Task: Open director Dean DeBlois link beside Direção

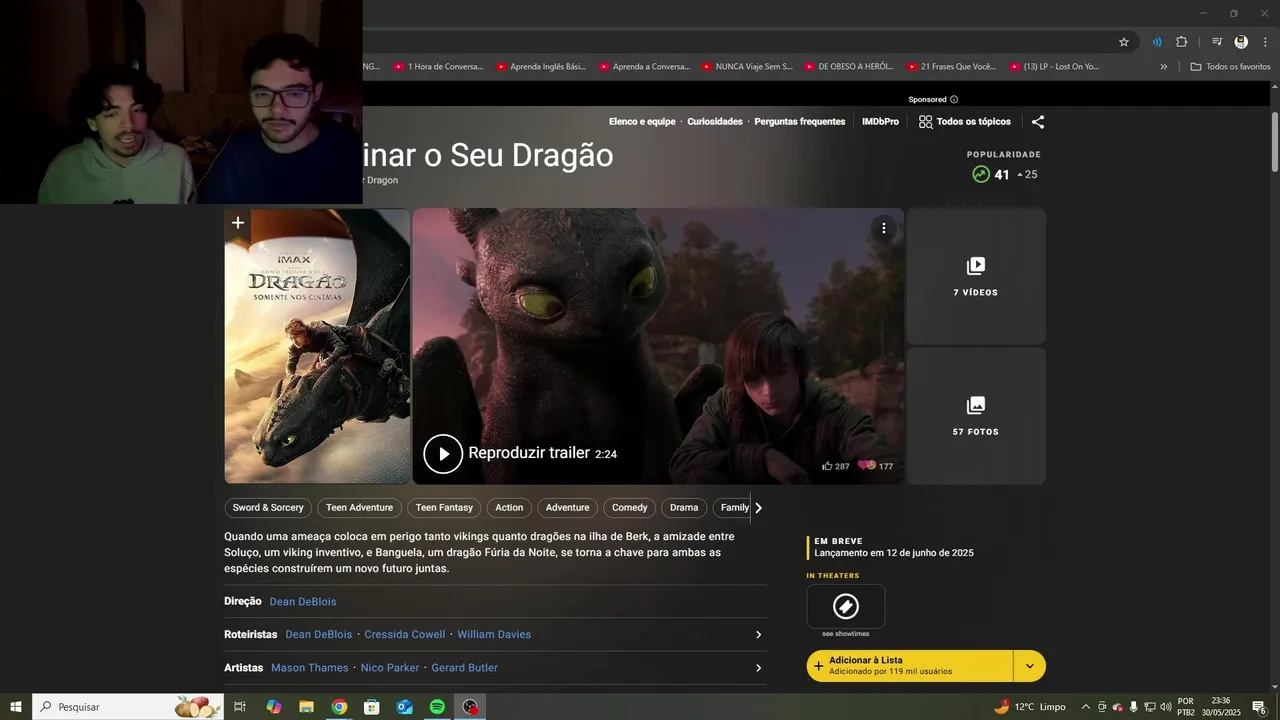Action: pyautogui.click(x=303, y=602)
